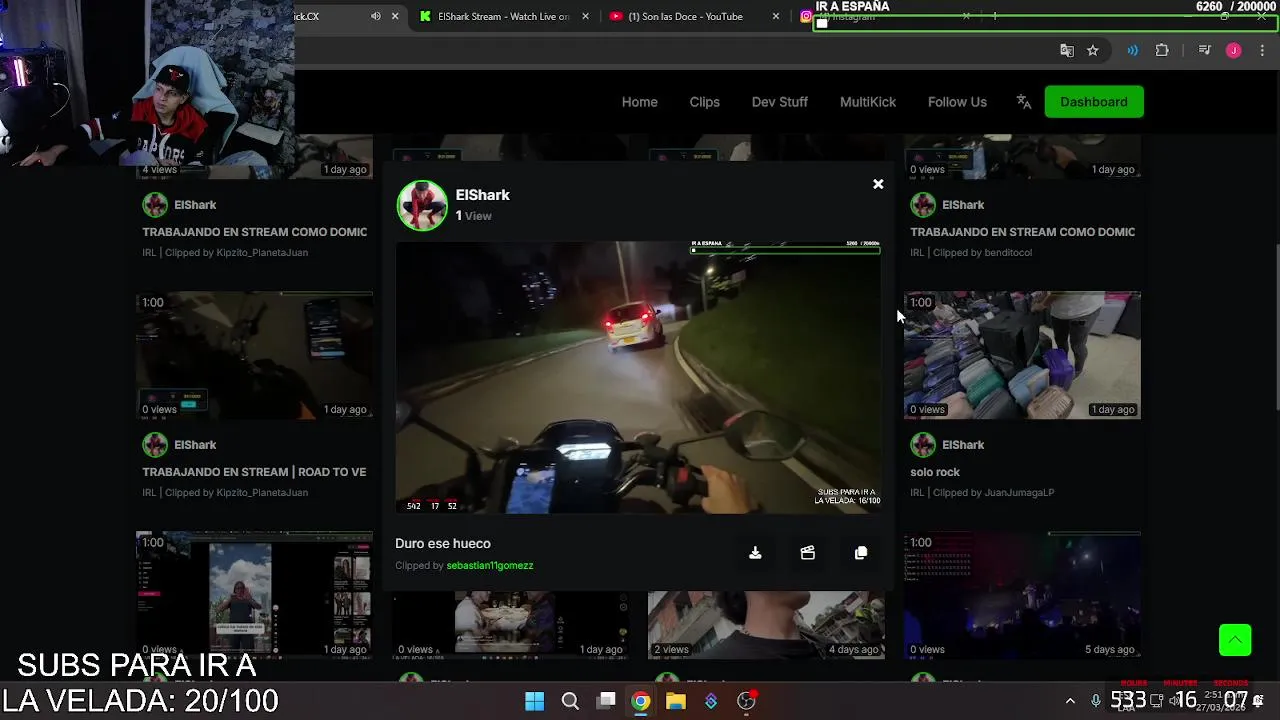Click the microphone tray icon
1280x720 pixels.
[1096, 701]
